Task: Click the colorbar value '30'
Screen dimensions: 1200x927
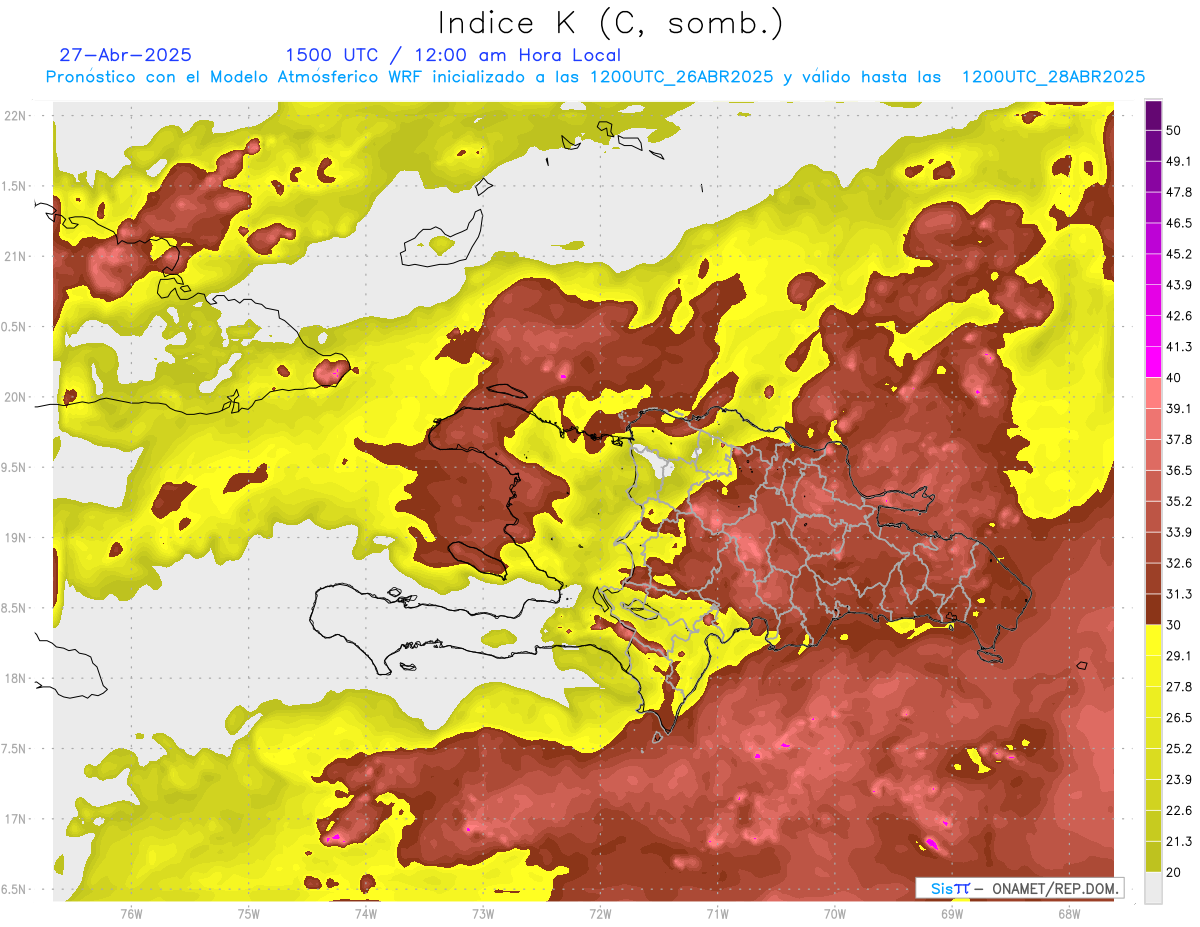Action: 1175,625
